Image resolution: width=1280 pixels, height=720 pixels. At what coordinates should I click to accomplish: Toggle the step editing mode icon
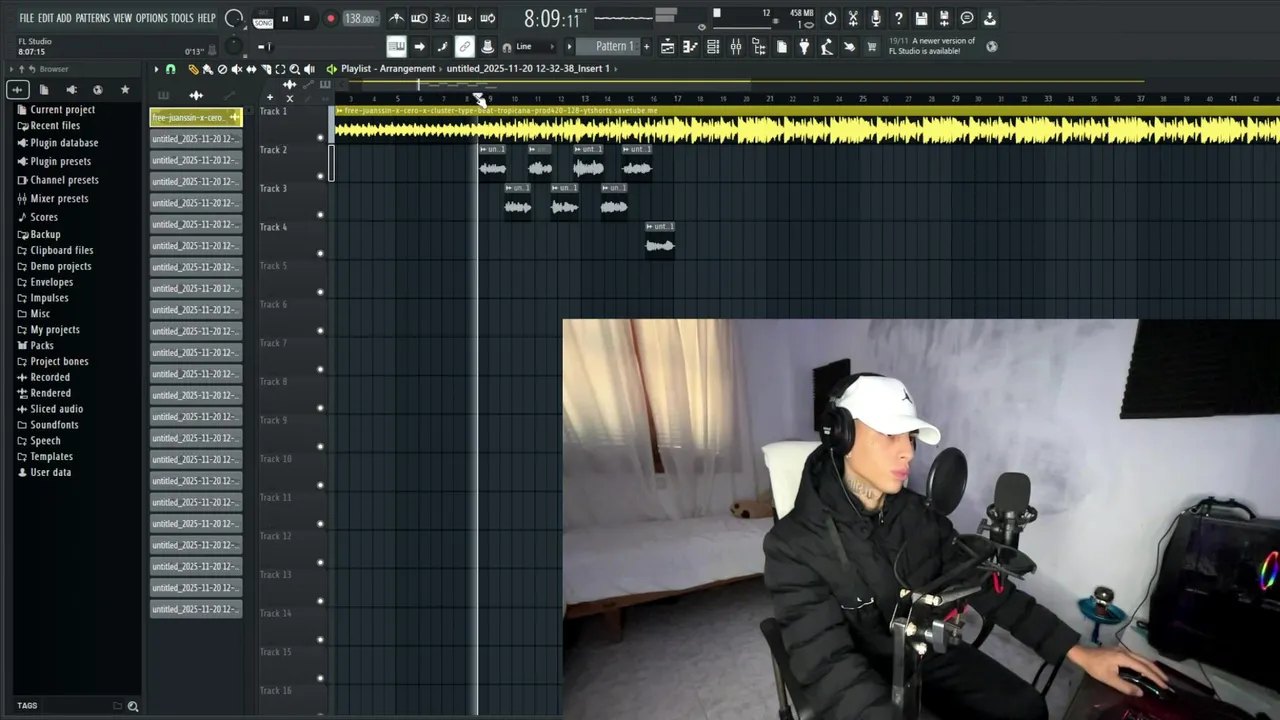pyautogui.click(x=442, y=46)
